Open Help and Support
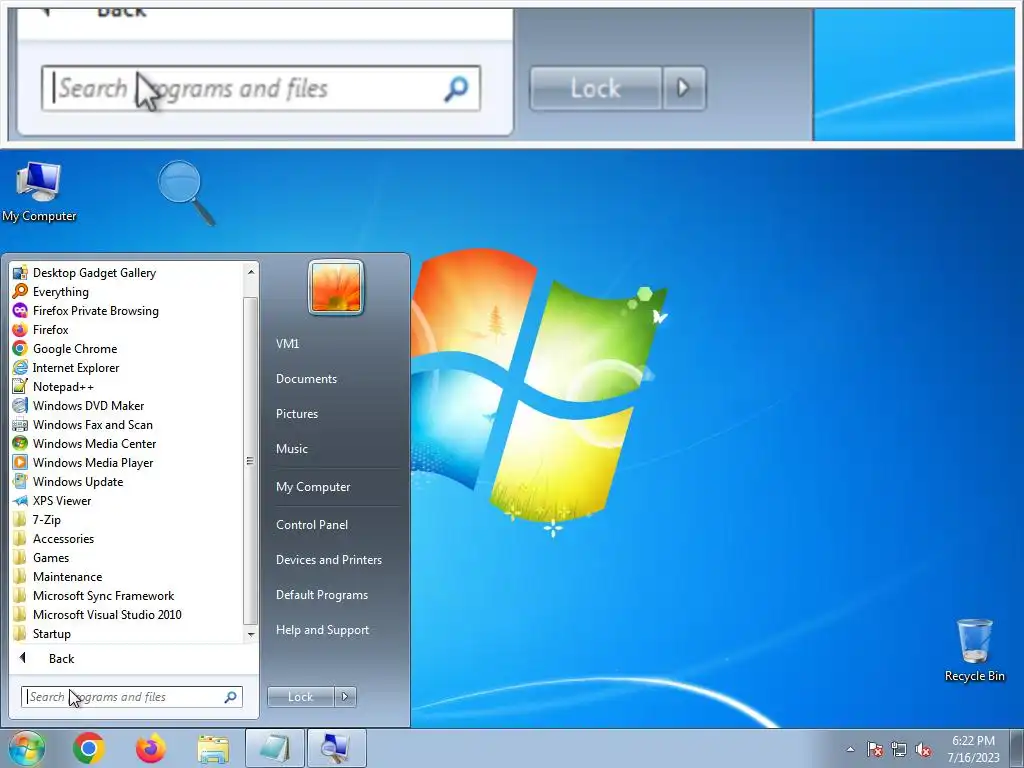 coord(322,630)
